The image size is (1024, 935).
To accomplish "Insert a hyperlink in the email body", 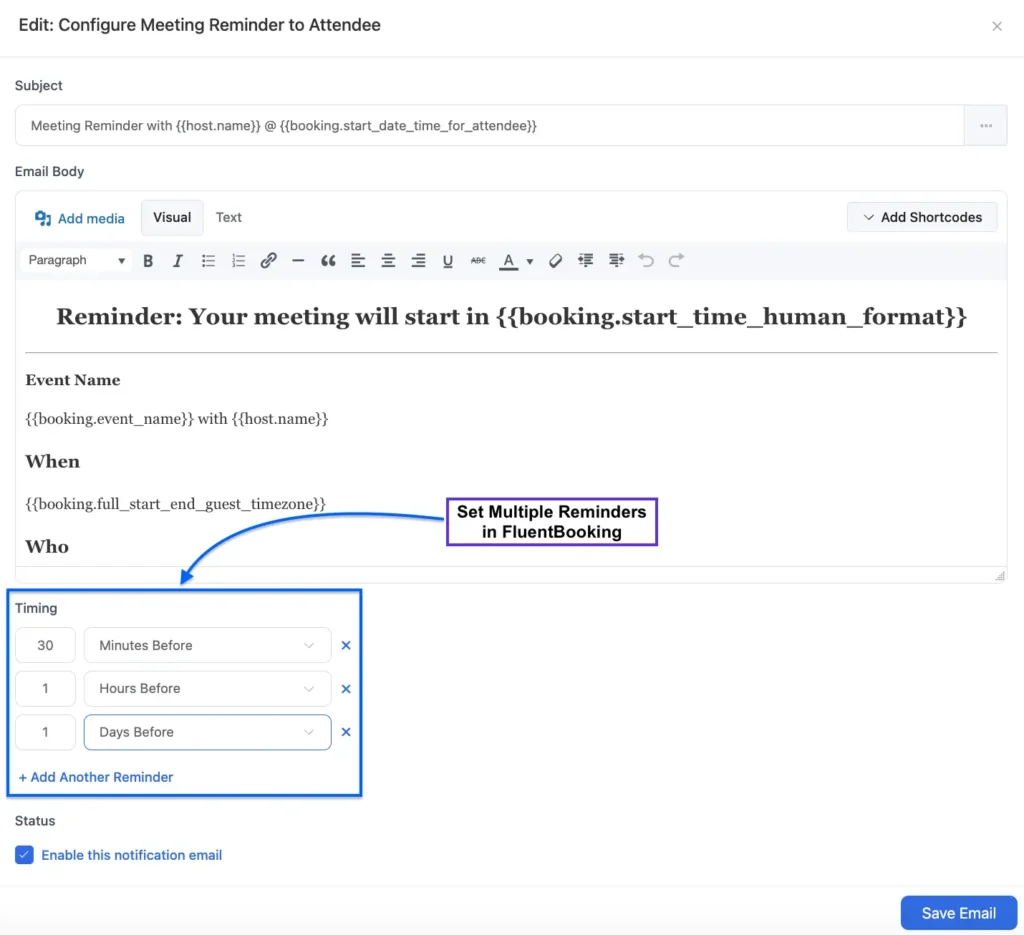I will pyautogui.click(x=268, y=260).
